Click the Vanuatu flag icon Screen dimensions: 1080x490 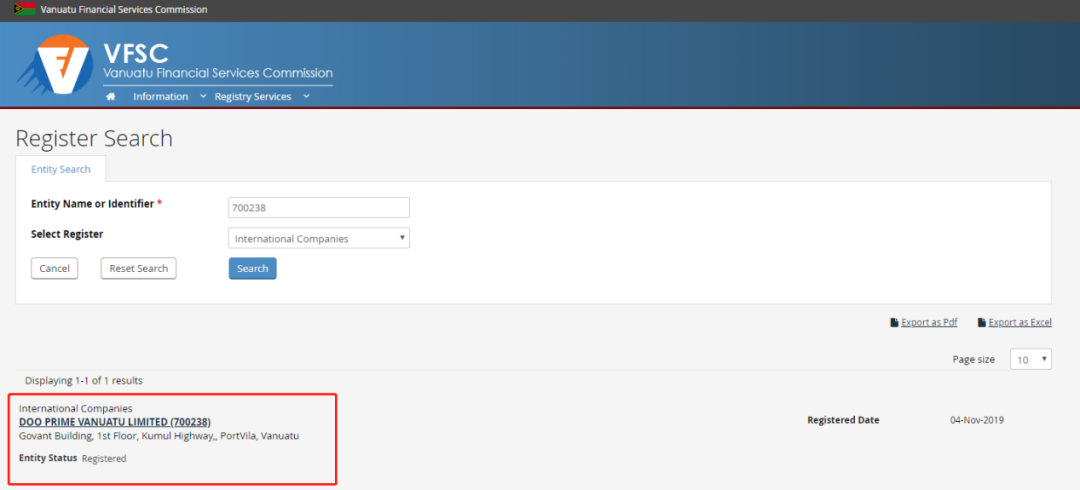coord(25,10)
